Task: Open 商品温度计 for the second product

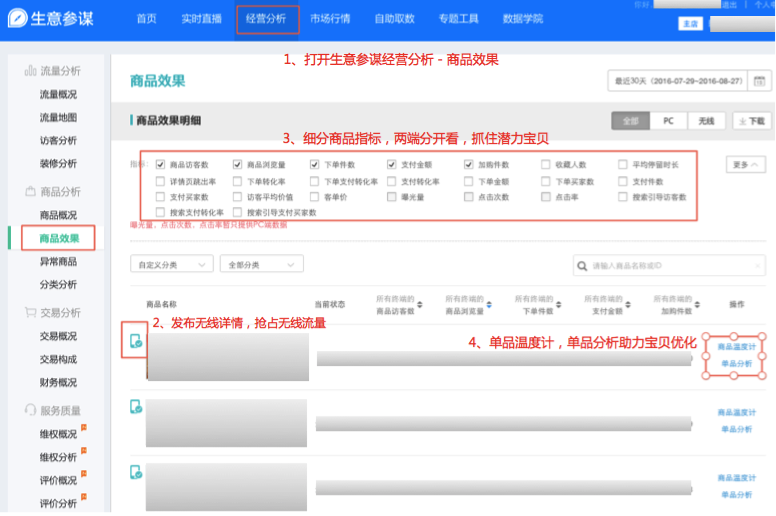Action: (x=736, y=412)
